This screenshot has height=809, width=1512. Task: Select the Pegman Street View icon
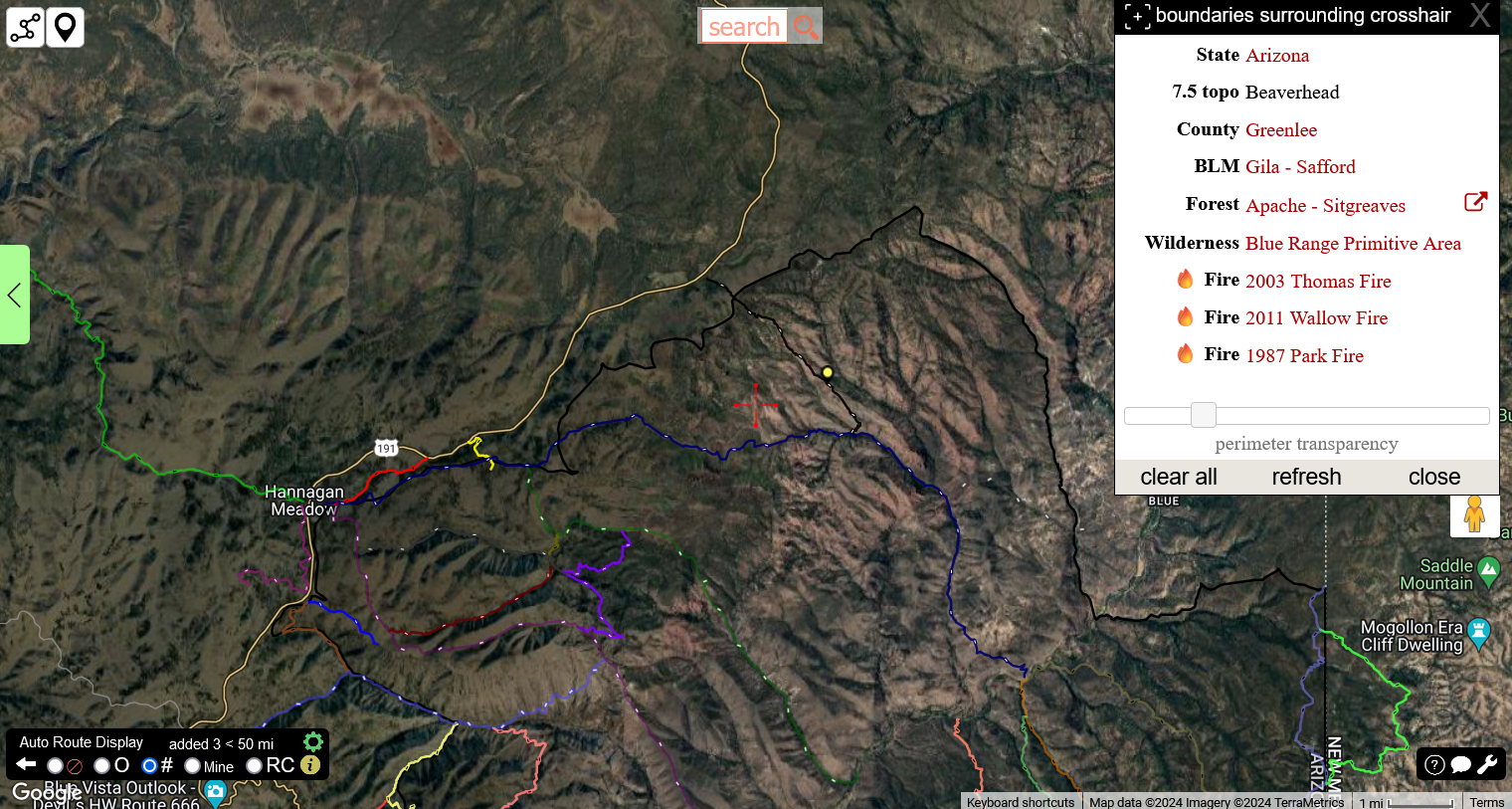pyautogui.click(x=1474, y=514)
